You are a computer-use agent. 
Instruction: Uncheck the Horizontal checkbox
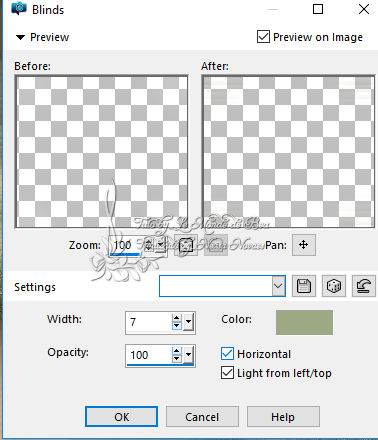tap(227, 354)
